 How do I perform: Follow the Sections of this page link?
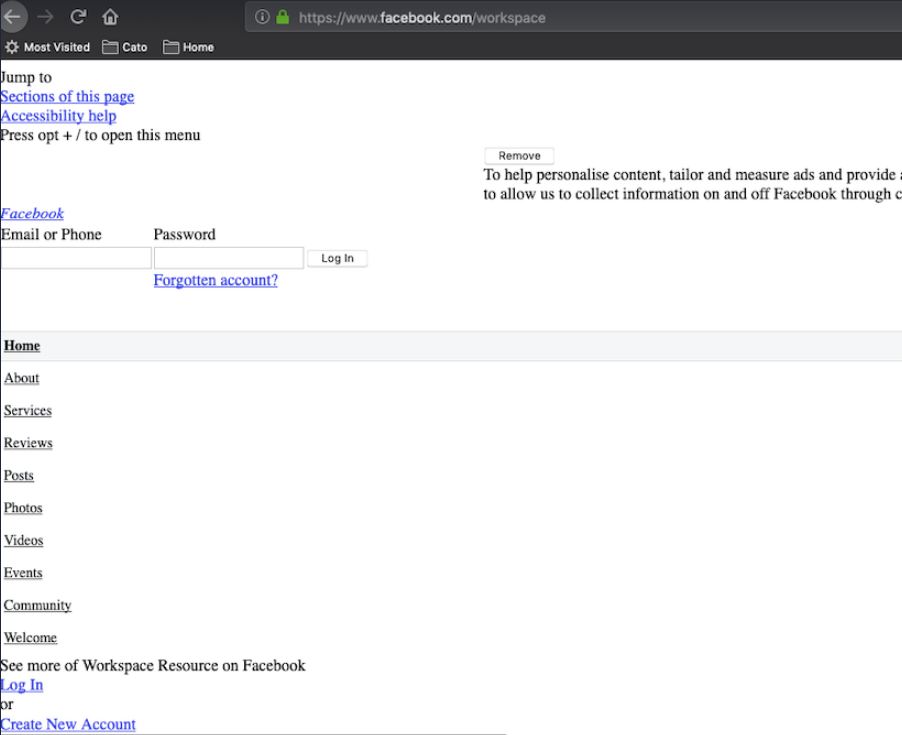pyautogui.click(x=67, y=96)
